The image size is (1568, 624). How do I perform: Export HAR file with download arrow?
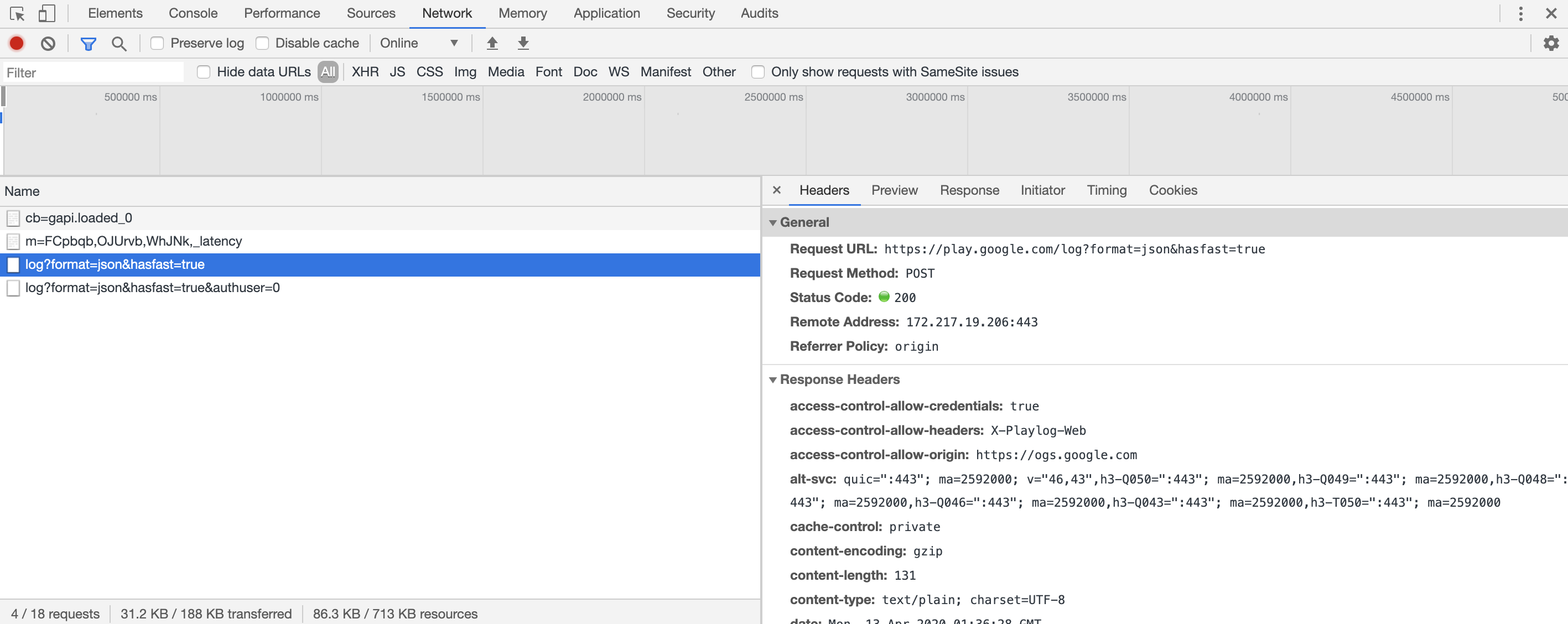[523, 43]
